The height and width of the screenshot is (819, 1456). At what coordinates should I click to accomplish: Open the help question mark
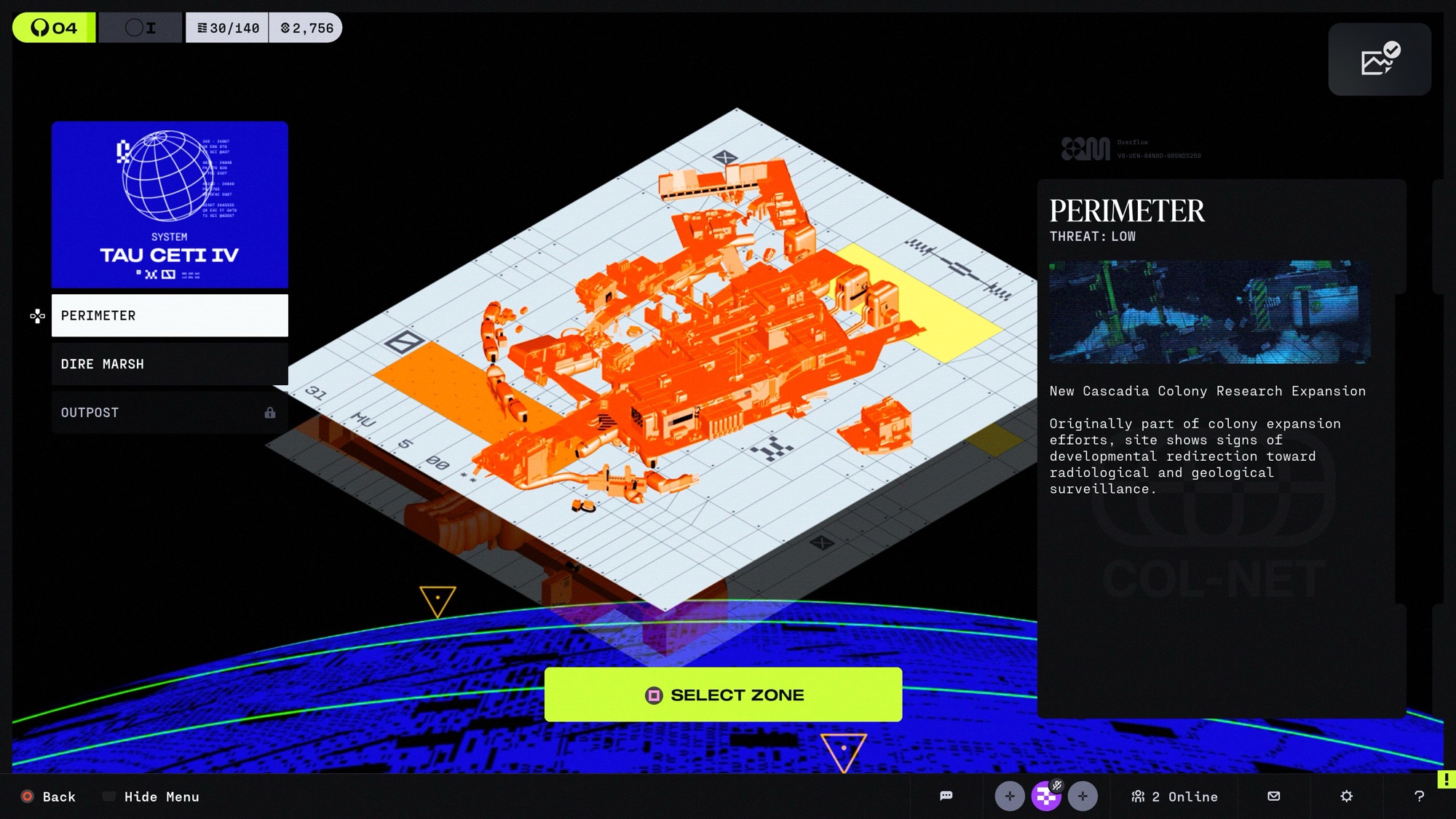tap(1419, 796)
